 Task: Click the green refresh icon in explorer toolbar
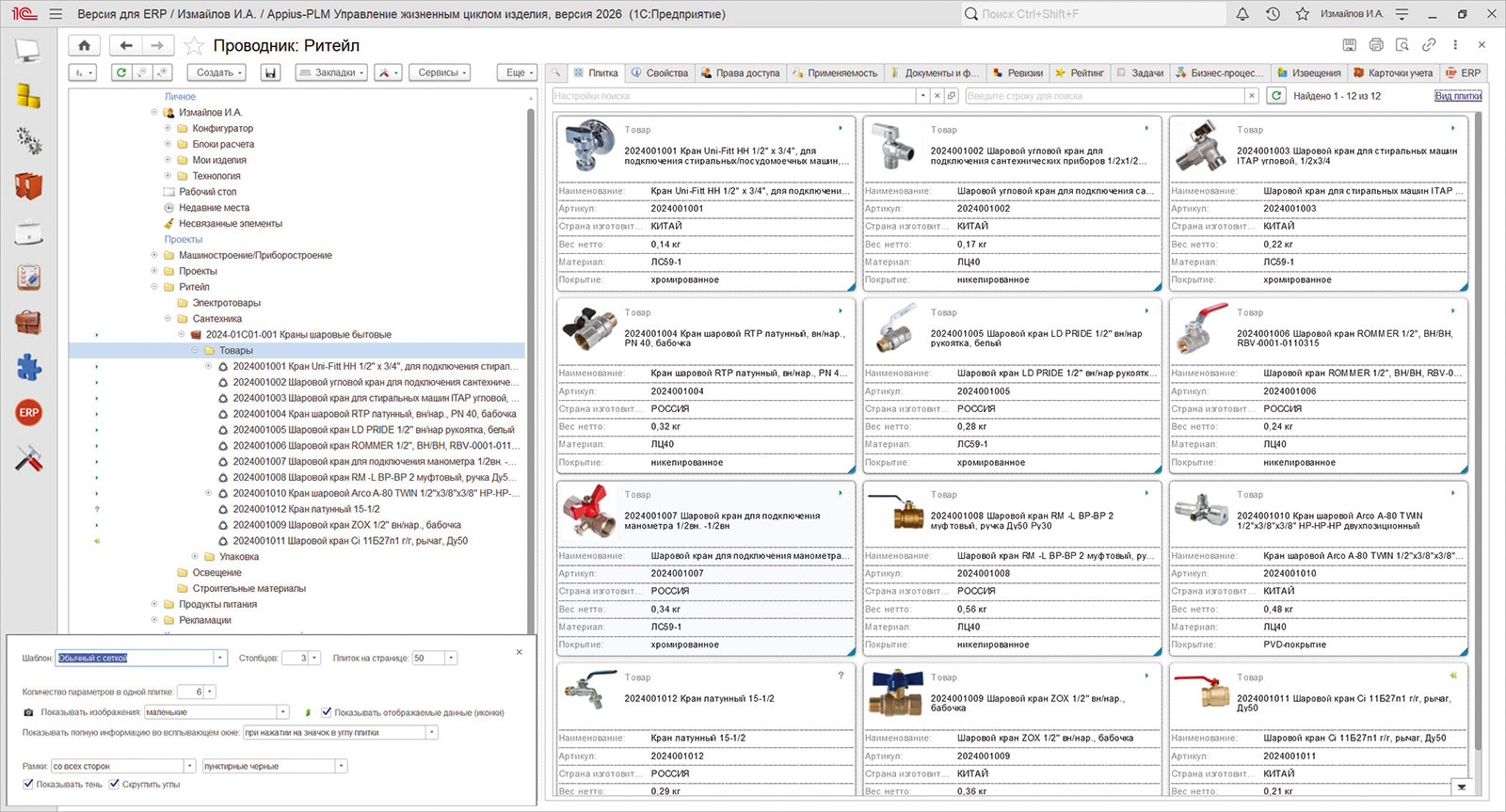click(x=120, y=72)
